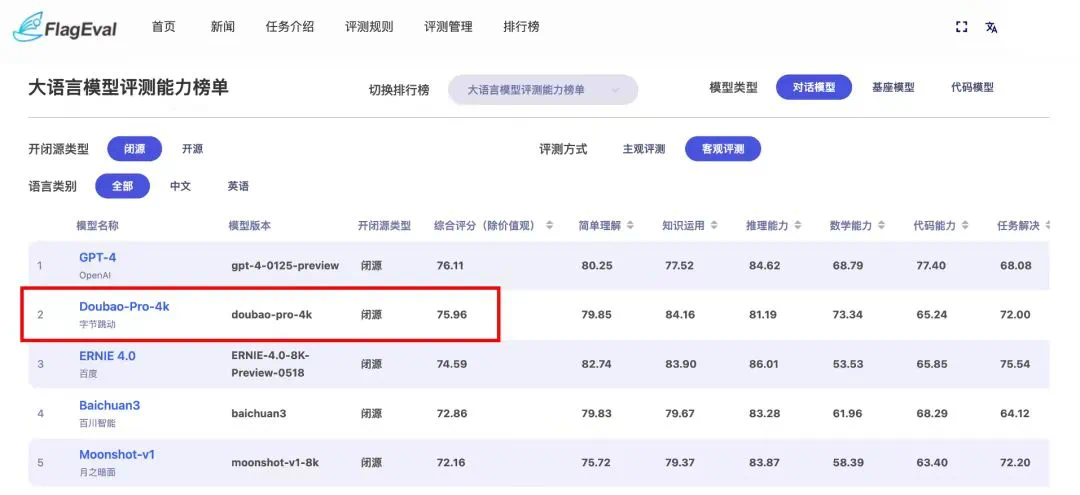1080x495 pixels.
Task: Click the FlagEval logo icon
Action: point(28,27)
